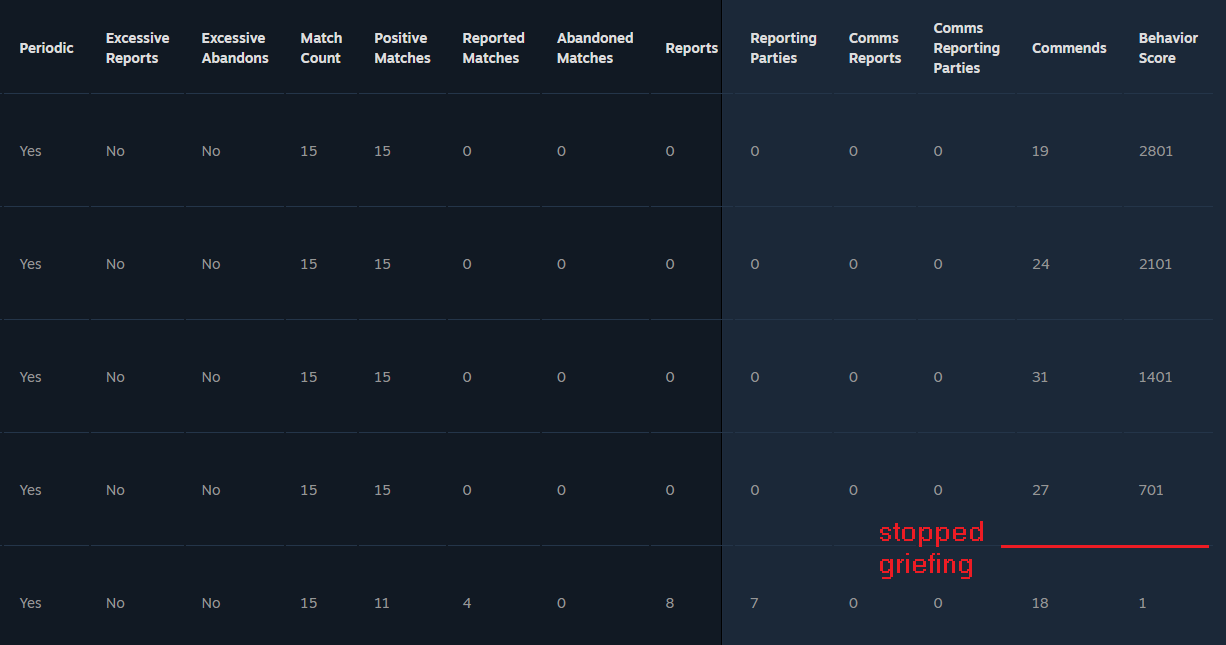Click the reported matches value 4
The image size is (1226, 645).
tap(467, 603)
